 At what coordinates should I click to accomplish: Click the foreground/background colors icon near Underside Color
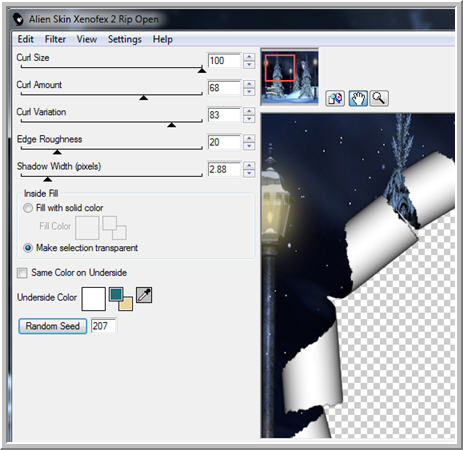click(121, 299)
